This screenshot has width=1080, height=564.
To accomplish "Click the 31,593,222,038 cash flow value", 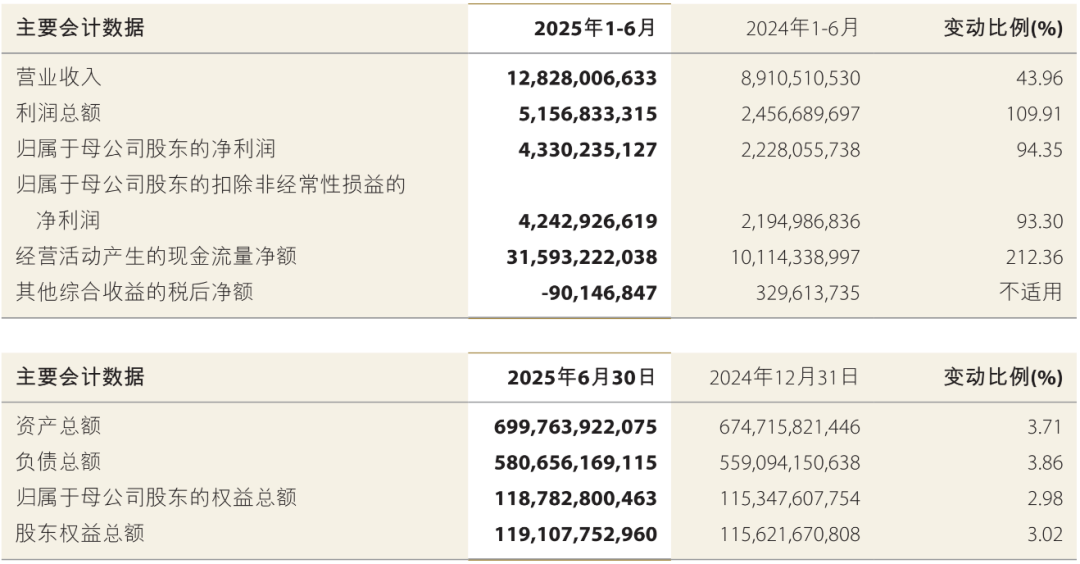I will [x=582, y=257].
